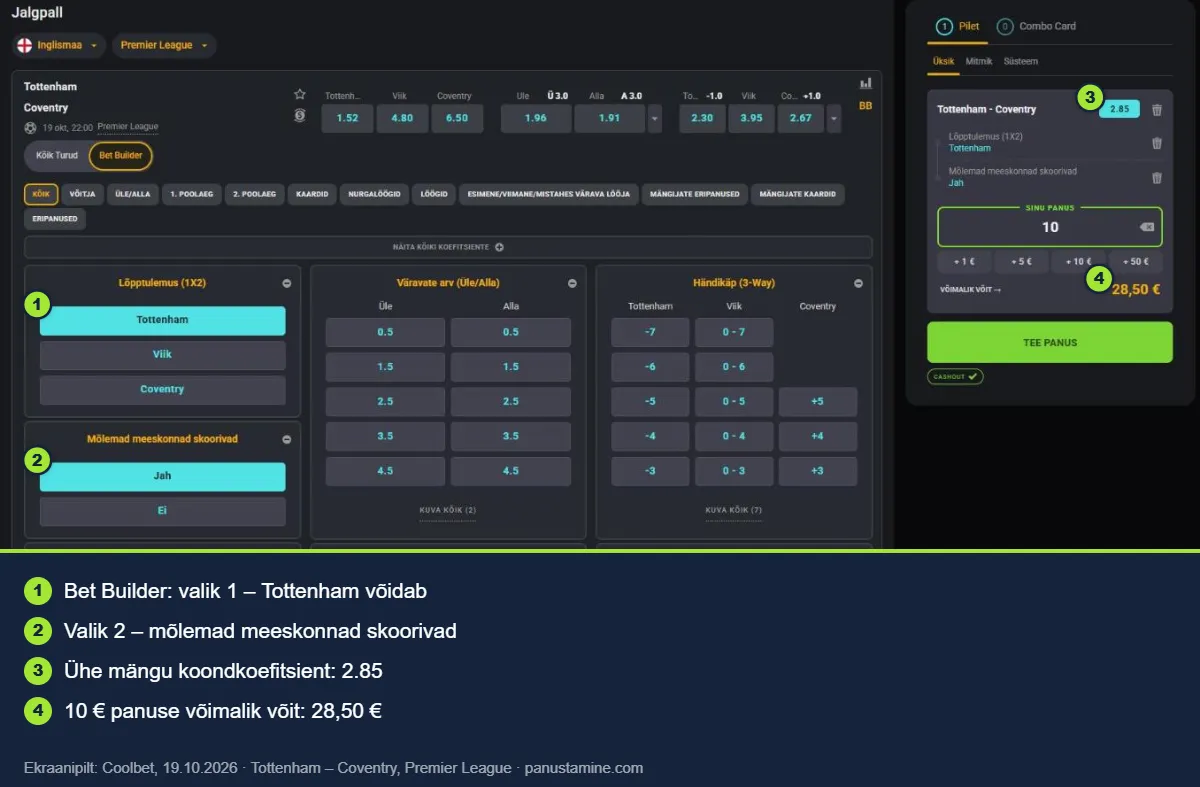1200x787 pixels.
Task: Click under 3.0 odds 1.91
Action: (610, 119)
